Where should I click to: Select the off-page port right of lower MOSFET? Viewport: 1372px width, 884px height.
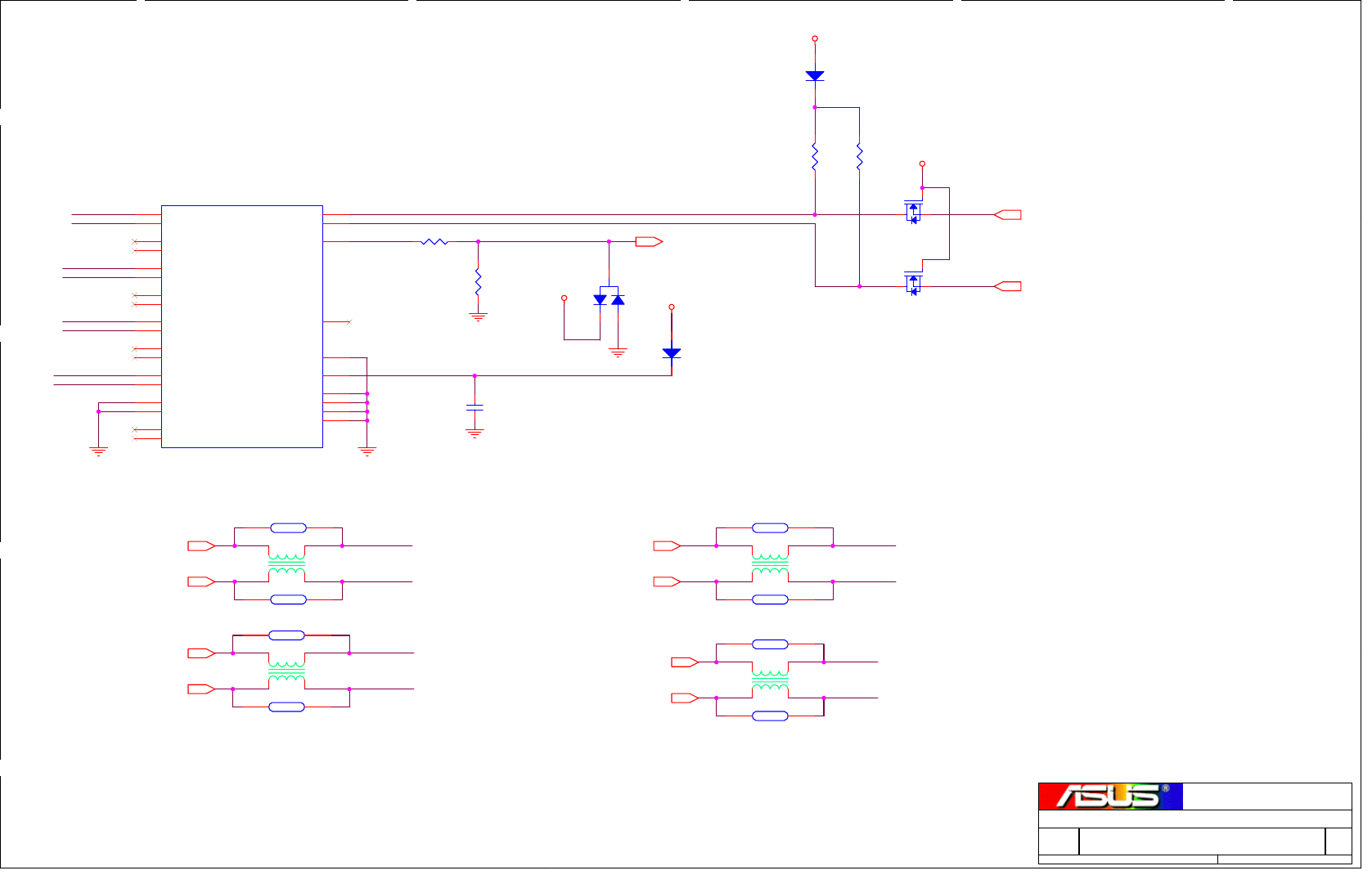tap(1007, 286)
